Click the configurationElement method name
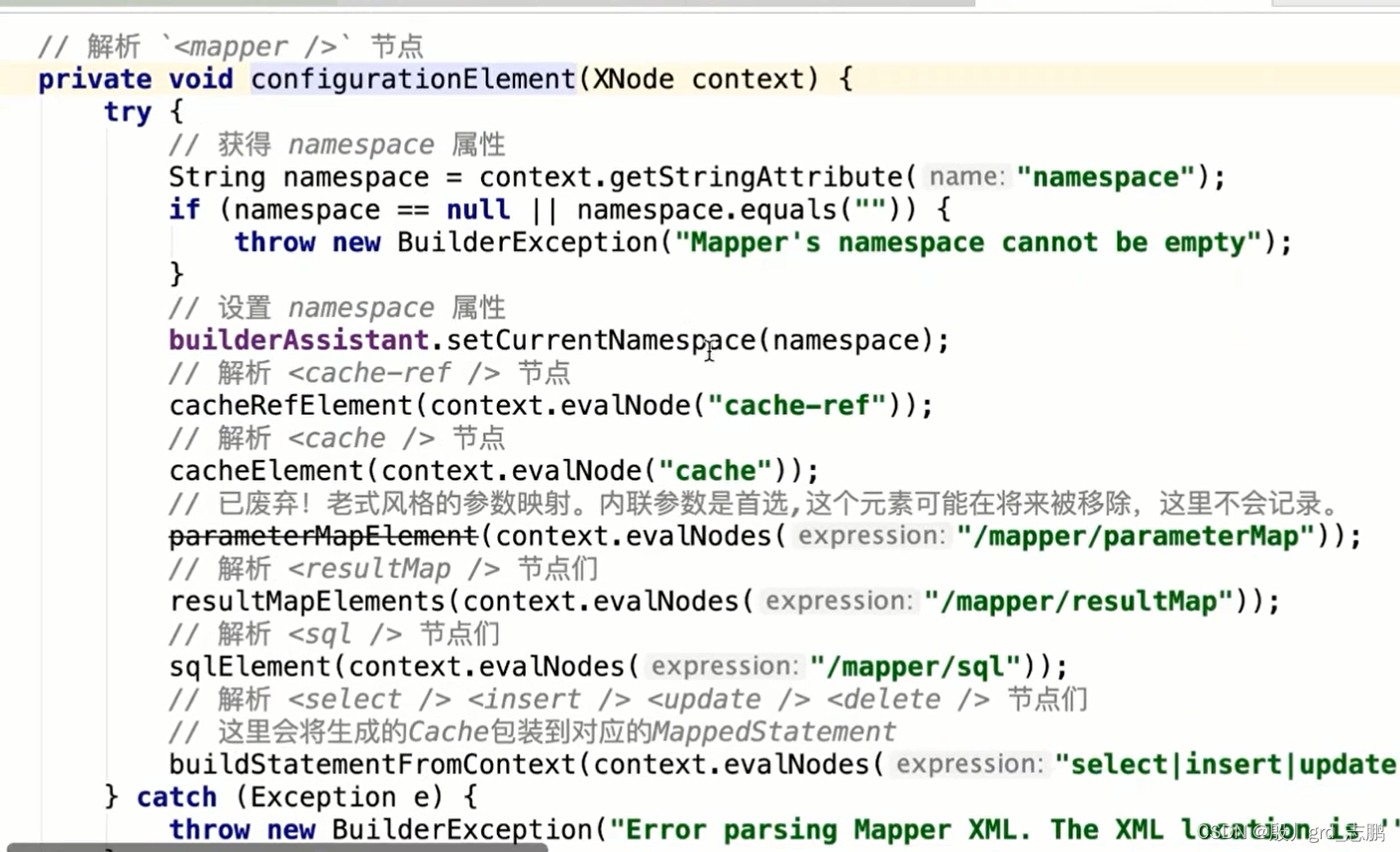The width and height of the screenshot is (1400, 852). (414, 79)
